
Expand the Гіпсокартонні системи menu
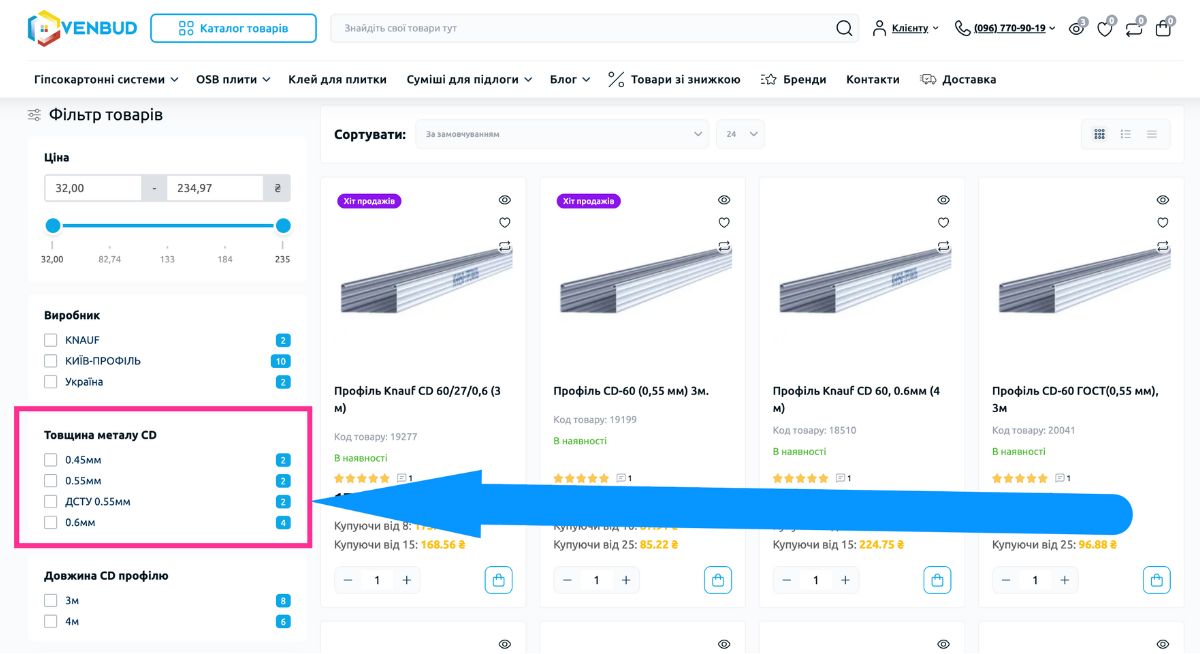106,79
